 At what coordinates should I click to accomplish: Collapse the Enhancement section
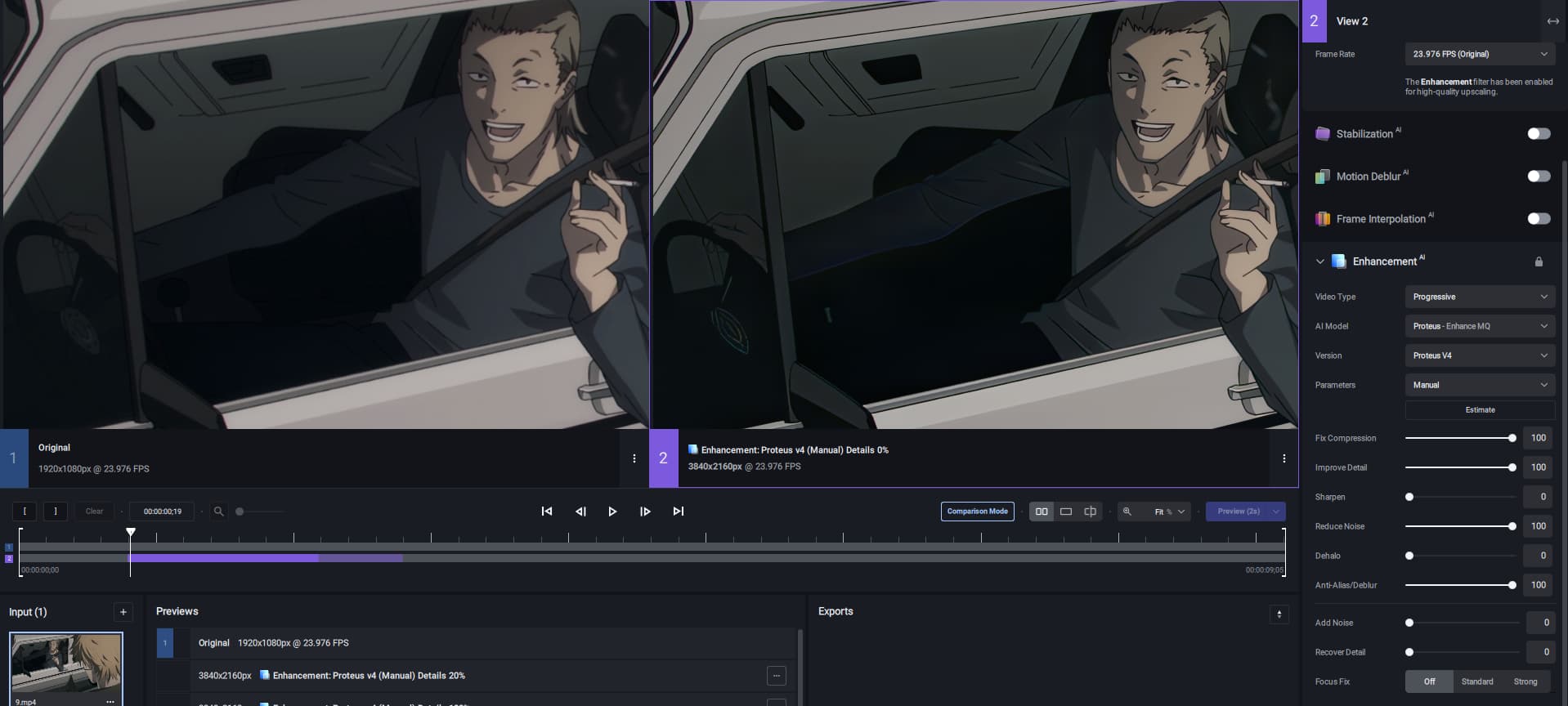[1319, 261]
